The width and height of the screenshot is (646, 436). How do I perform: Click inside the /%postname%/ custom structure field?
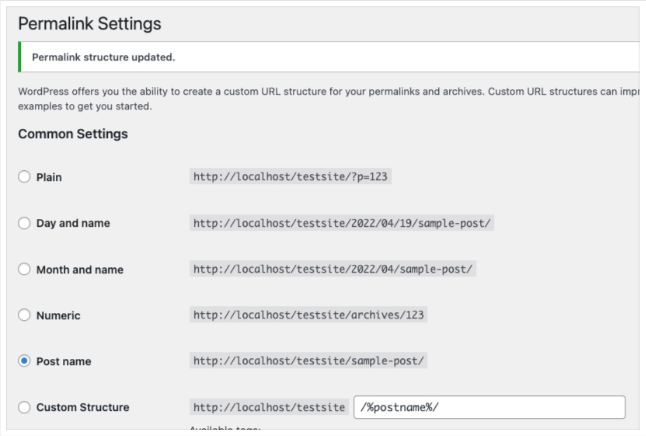point(489,407)
